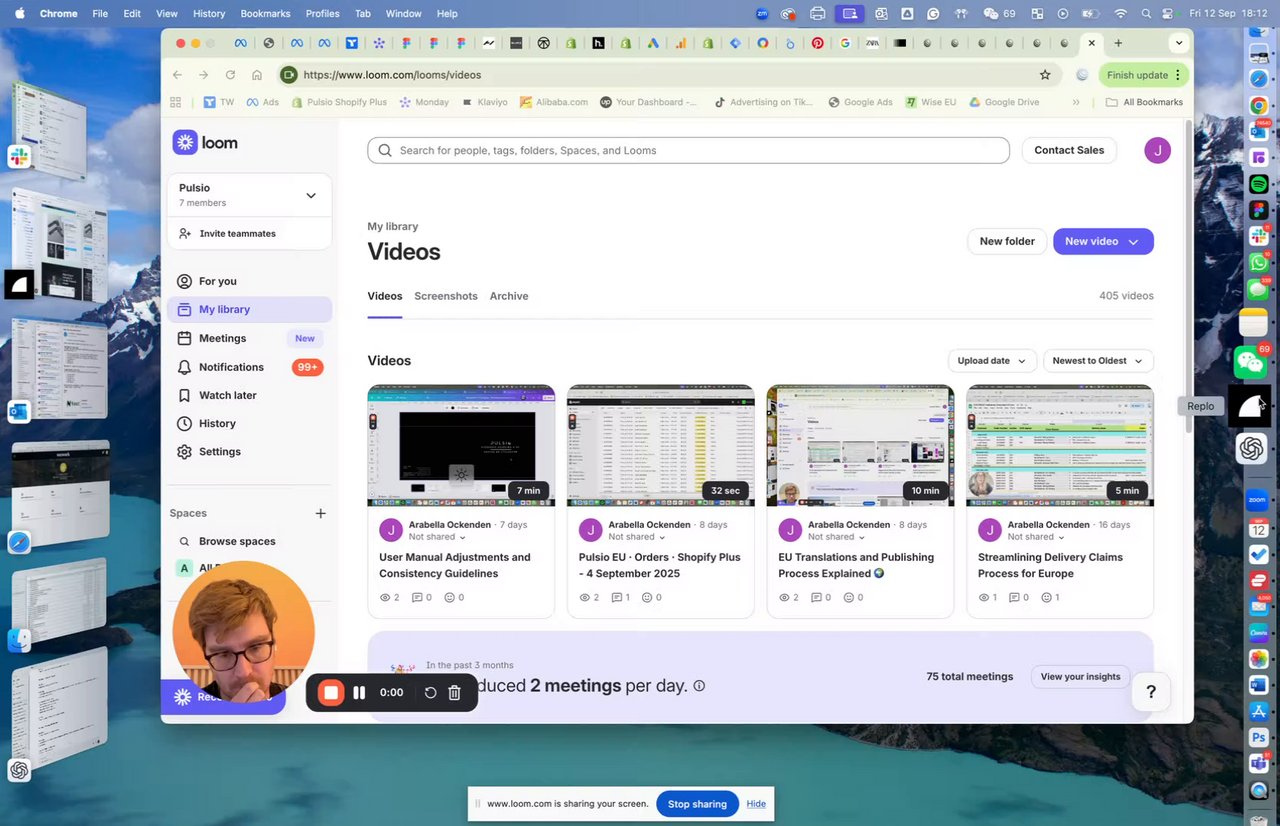Open the Upload date sort dropdown
Image resolution: width=1280 pixels, height=826 pixels.
pyautogui.click(x=992, y=361)
